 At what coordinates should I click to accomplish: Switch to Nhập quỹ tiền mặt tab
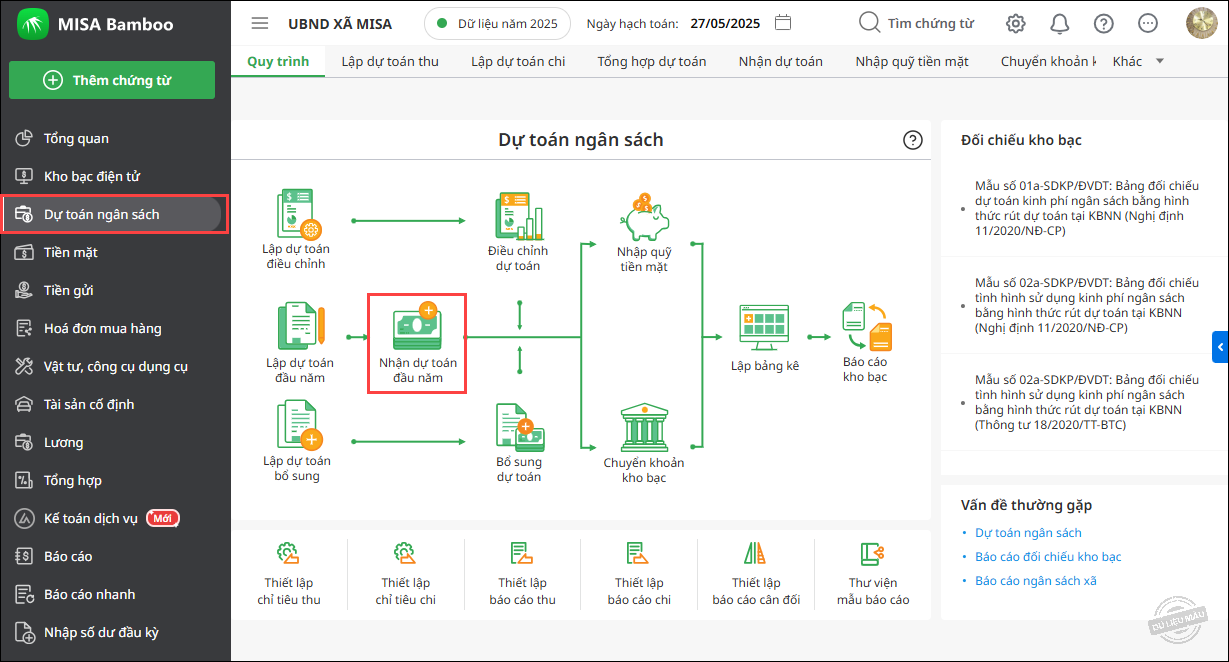[912, 61]
